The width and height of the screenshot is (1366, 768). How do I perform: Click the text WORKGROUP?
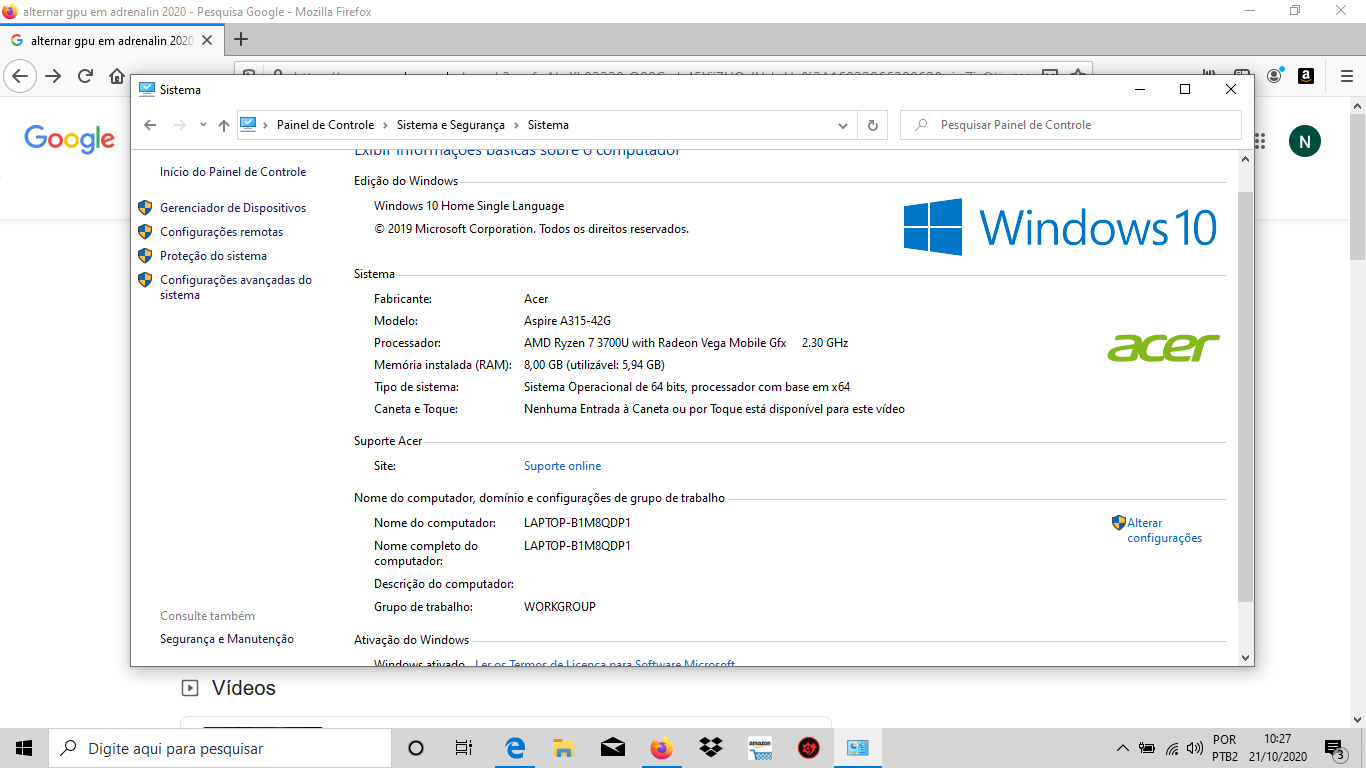[x=560, y=607]
